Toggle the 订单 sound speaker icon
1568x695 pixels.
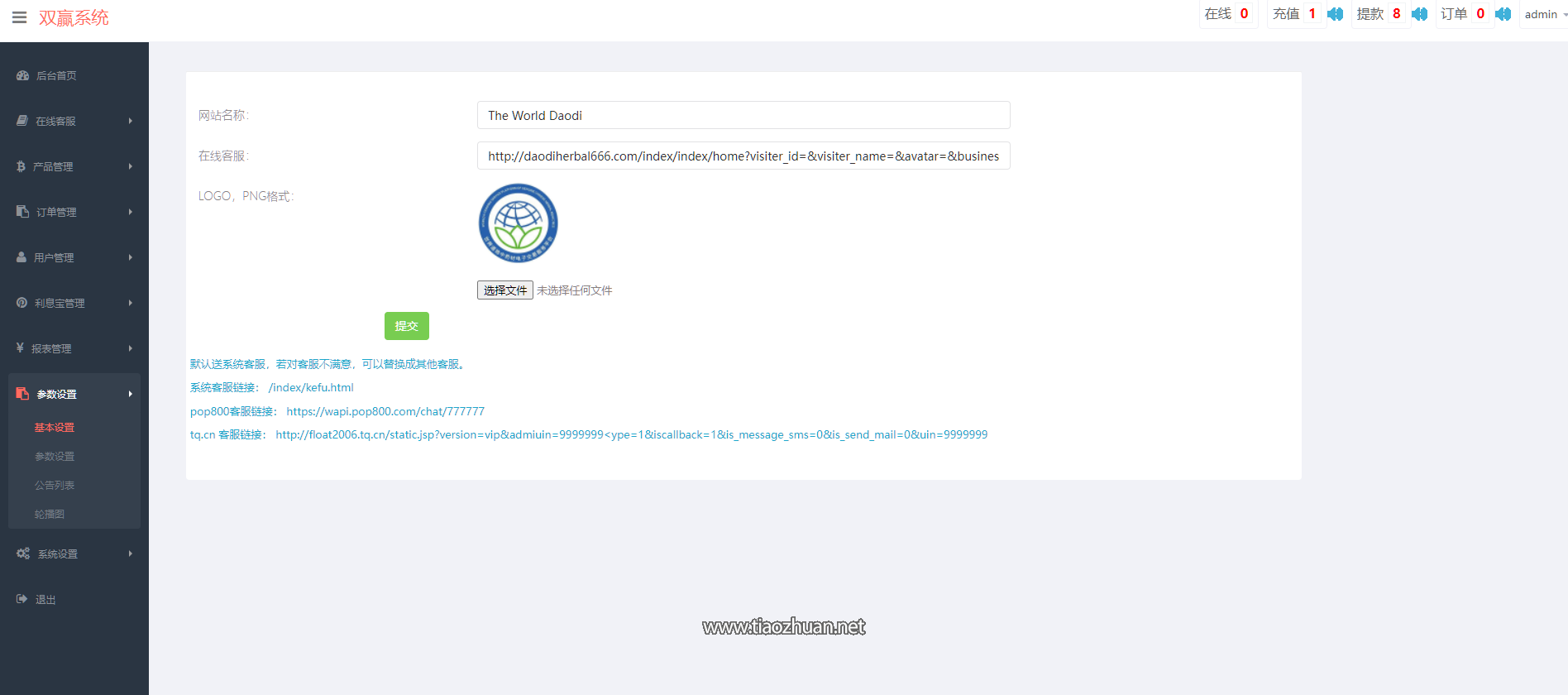click(1503, 14)
